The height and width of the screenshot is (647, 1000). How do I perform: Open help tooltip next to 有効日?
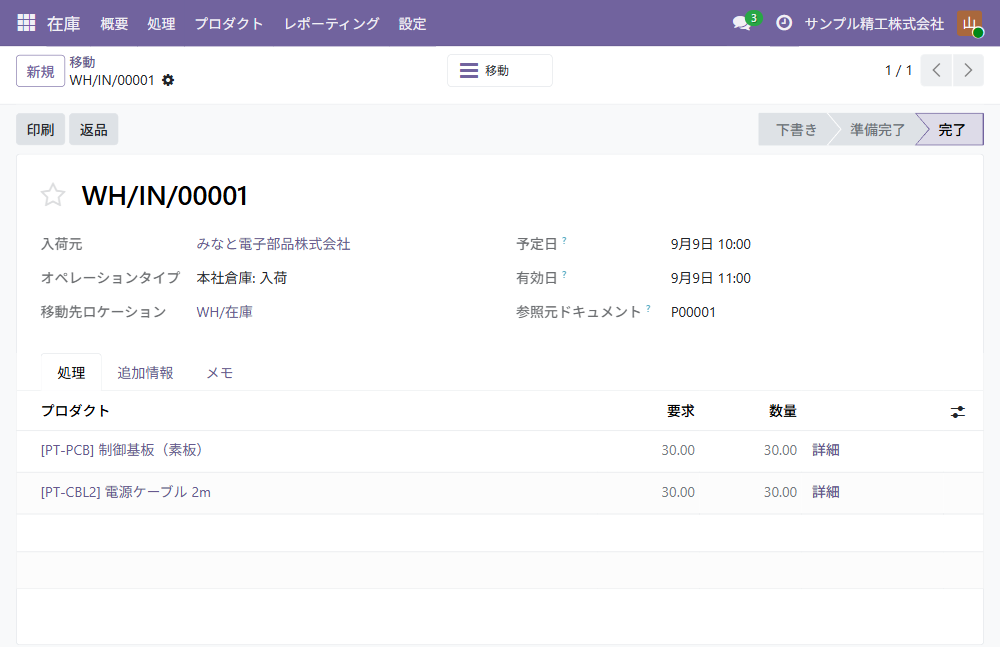(x=564, y=274)
